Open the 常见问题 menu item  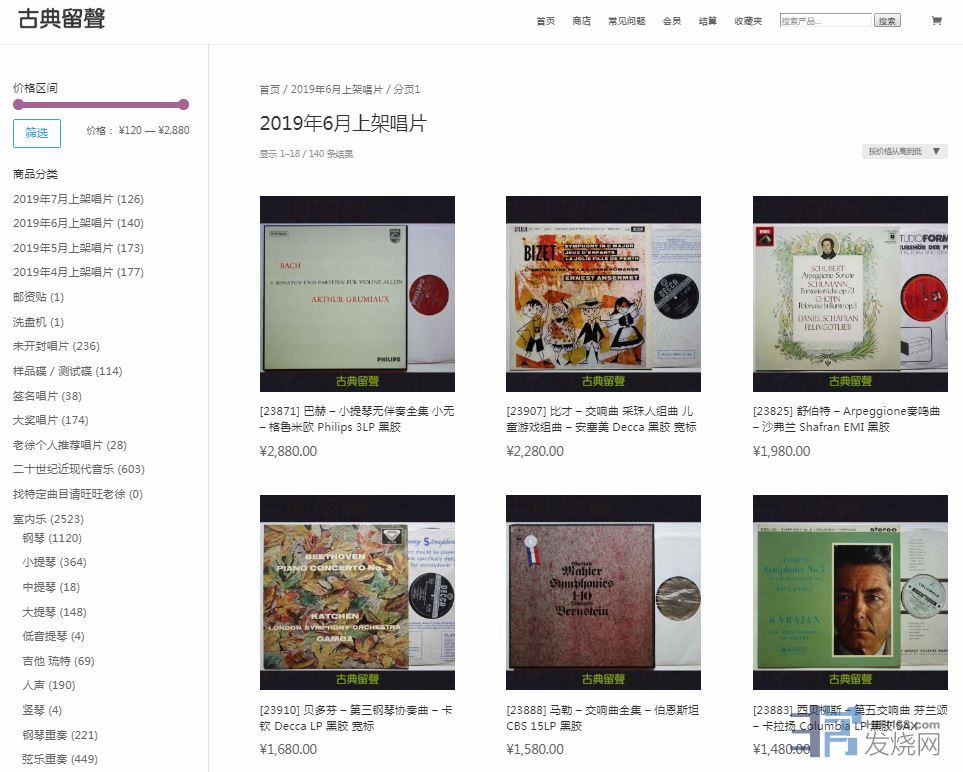626,21
